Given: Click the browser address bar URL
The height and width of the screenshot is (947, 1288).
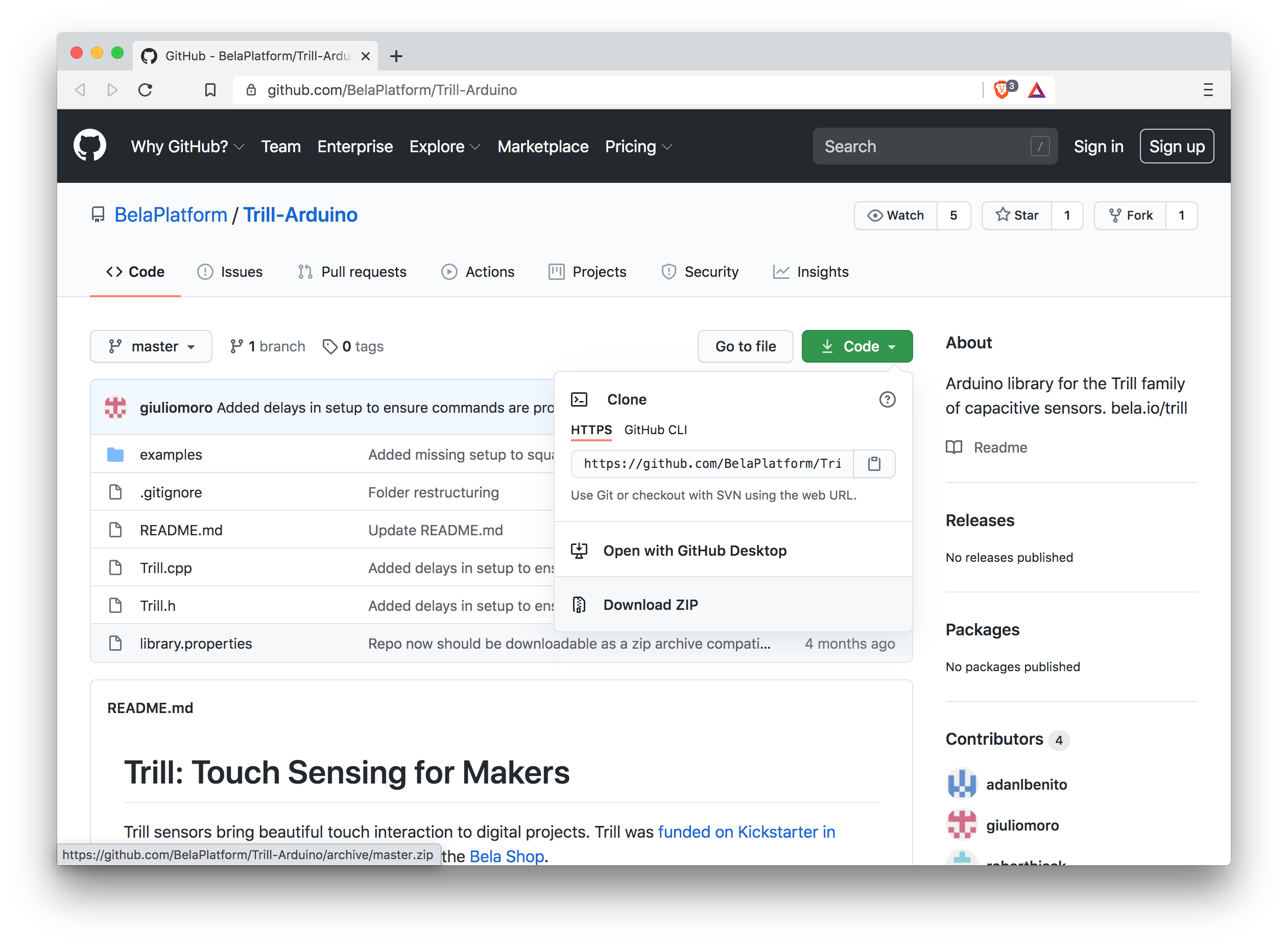Looking at the screenshot, I should point(392,90).
